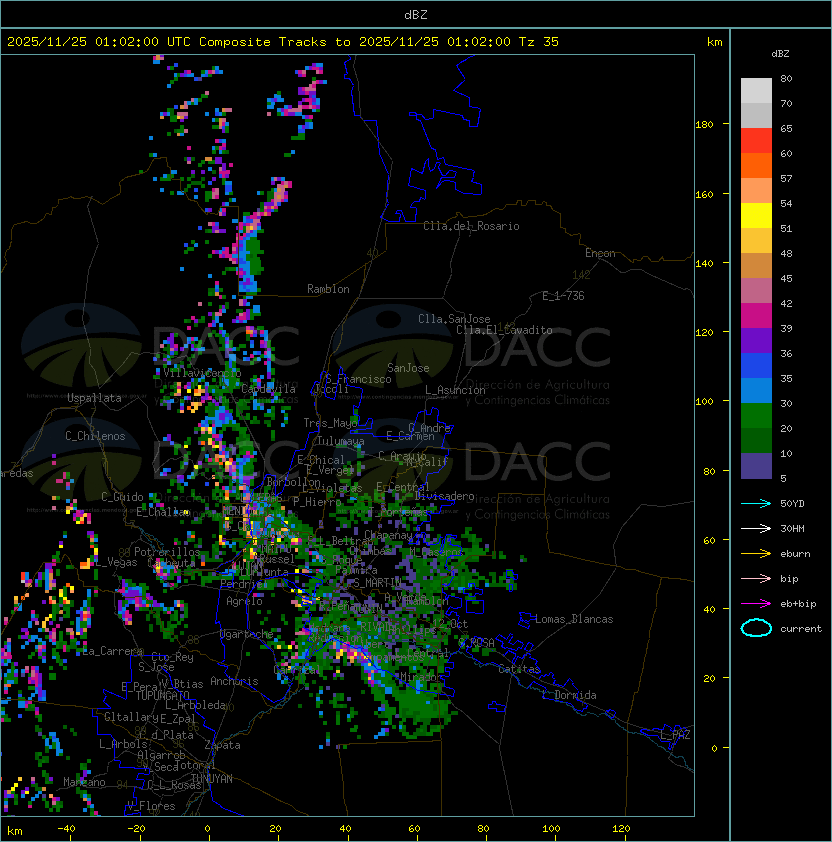Click the '54' value on the dBZ scale
Screen dimensions: 832x842
tap(786, 204)
